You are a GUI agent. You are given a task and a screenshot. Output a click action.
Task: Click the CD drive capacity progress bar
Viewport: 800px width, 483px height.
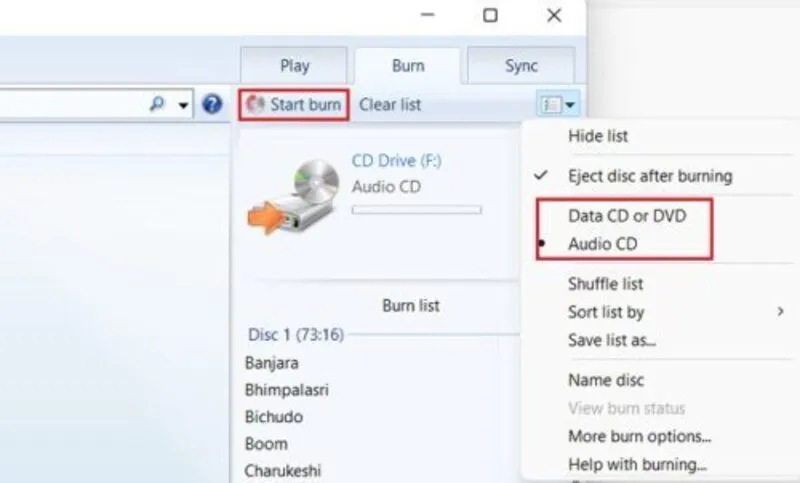[x=417, y=210]
